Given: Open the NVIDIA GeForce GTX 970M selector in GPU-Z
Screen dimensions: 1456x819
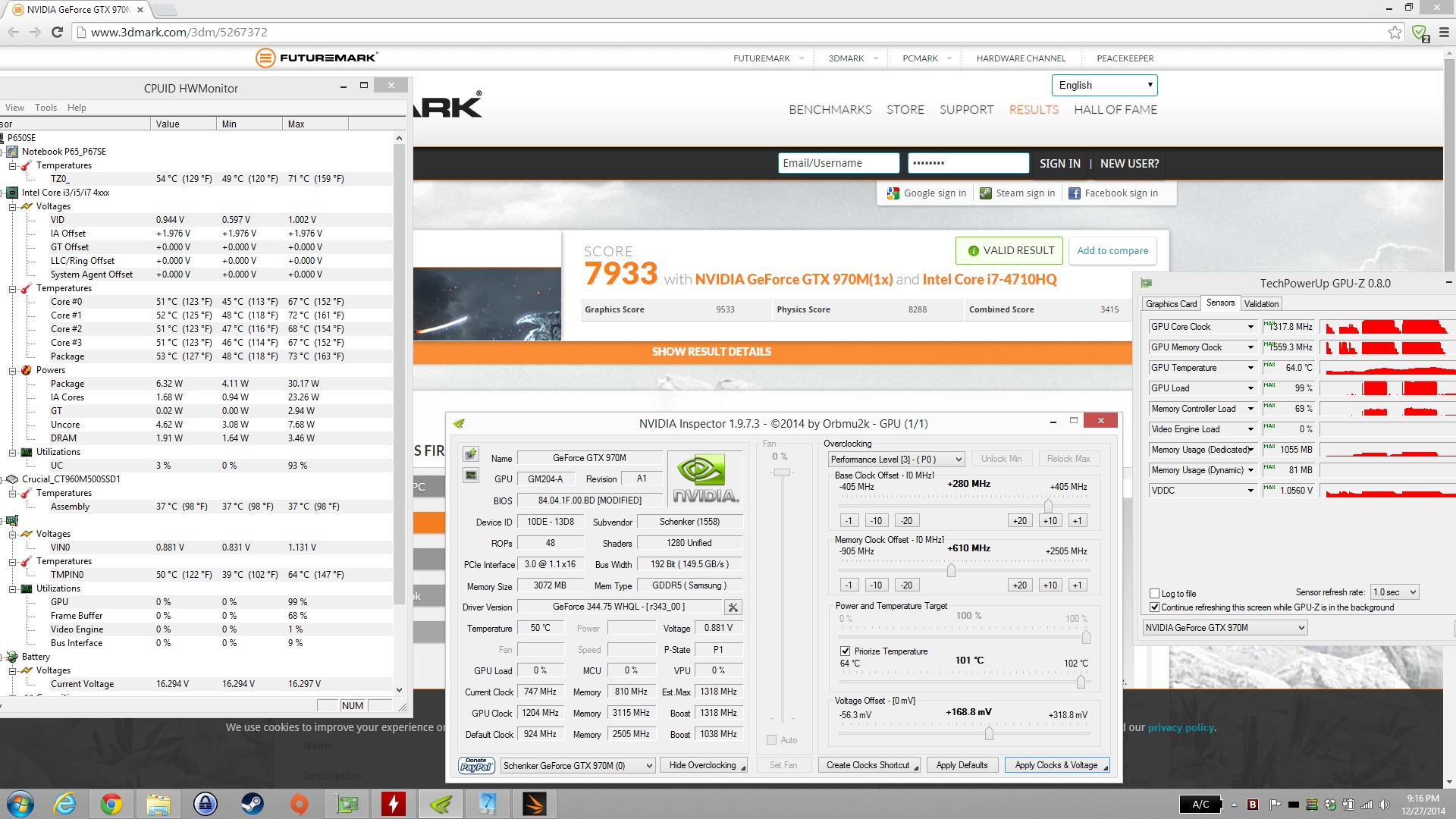Looking at the screenshot, I should (x=1225, y=628).
